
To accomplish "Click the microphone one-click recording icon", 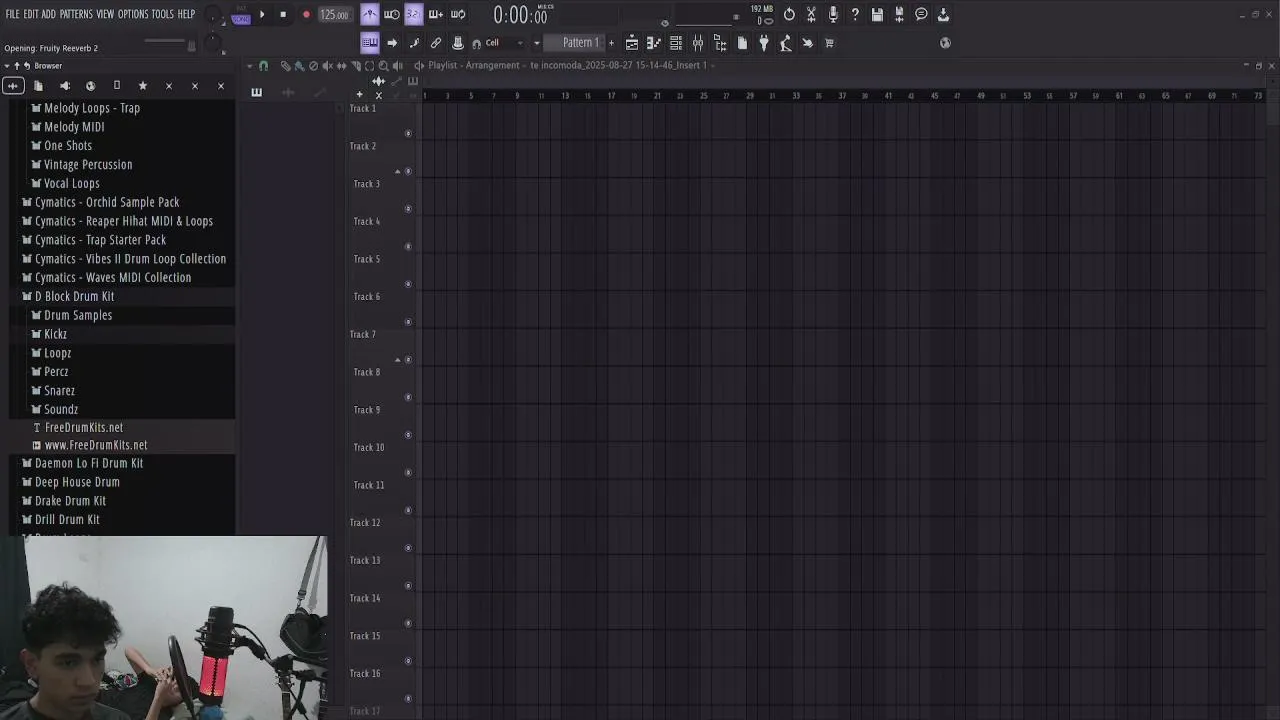I will click(833, 14).
